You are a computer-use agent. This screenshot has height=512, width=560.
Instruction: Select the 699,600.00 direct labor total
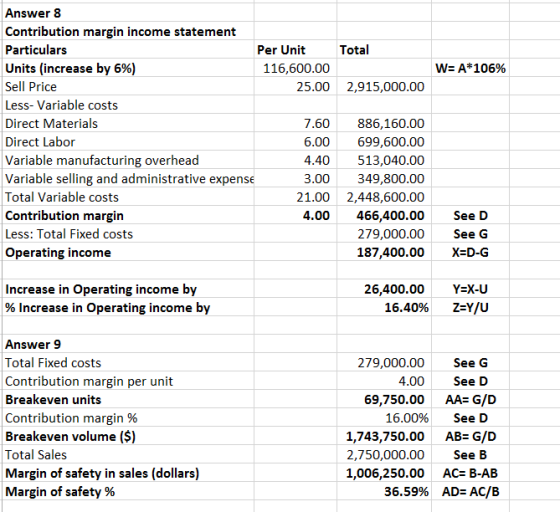tap(391, 142)
